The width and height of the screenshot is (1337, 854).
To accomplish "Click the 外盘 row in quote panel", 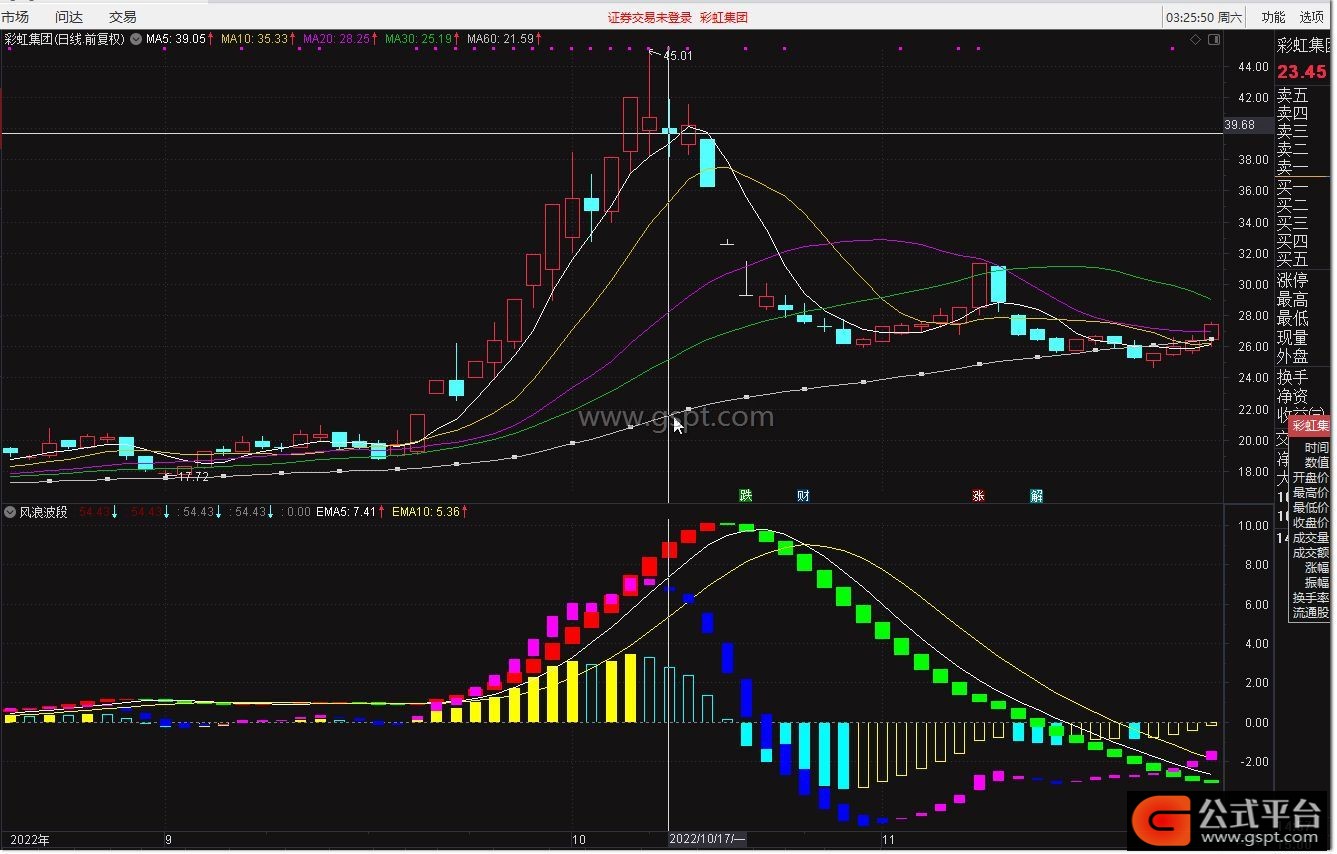I will pyautogui.click(x=1292, y=357).
